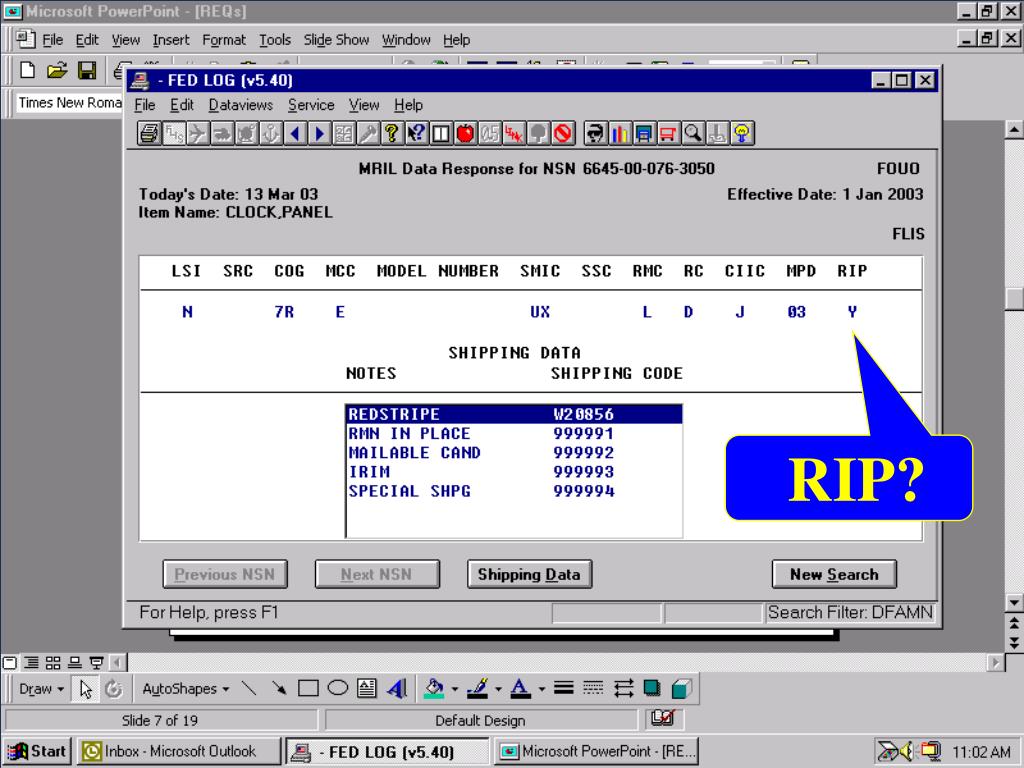Screen dimensions: 1024x768
Task: Click the New Search button
Action: pos(834,575)
